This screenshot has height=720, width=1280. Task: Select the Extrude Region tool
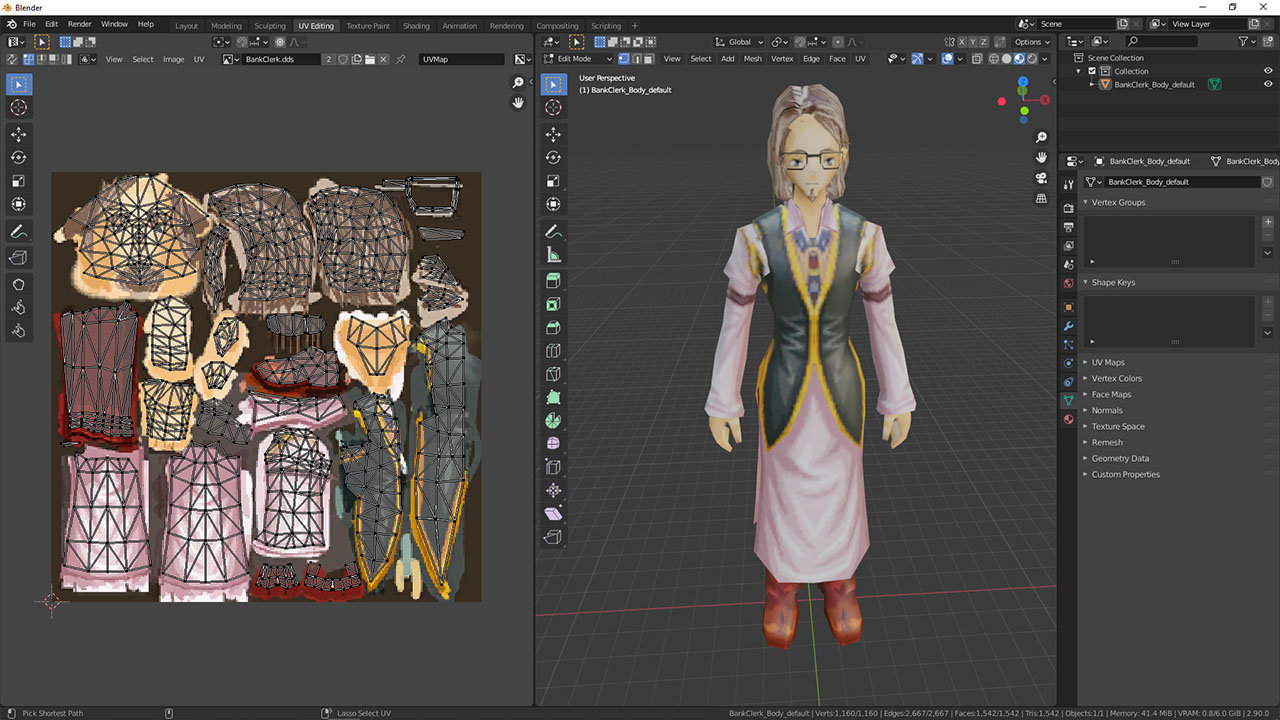click(x=554, y=281)
